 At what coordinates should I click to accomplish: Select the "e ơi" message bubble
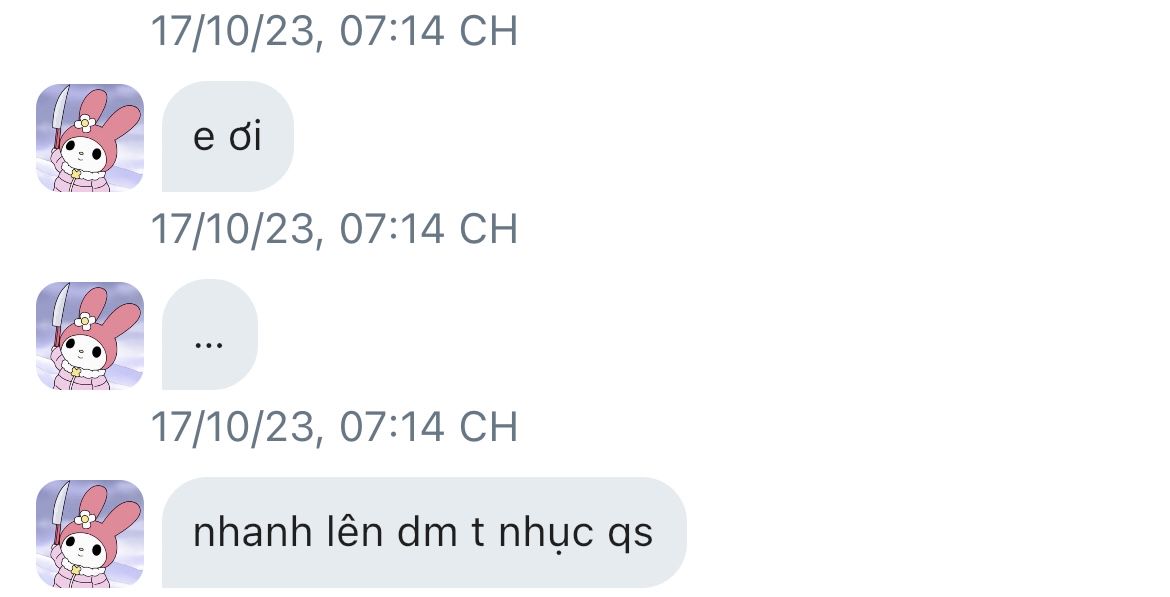click(228, 137)
